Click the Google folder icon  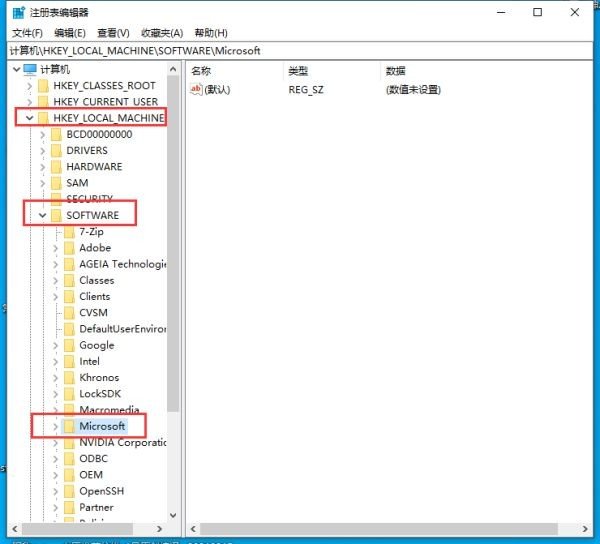(70, 345)
